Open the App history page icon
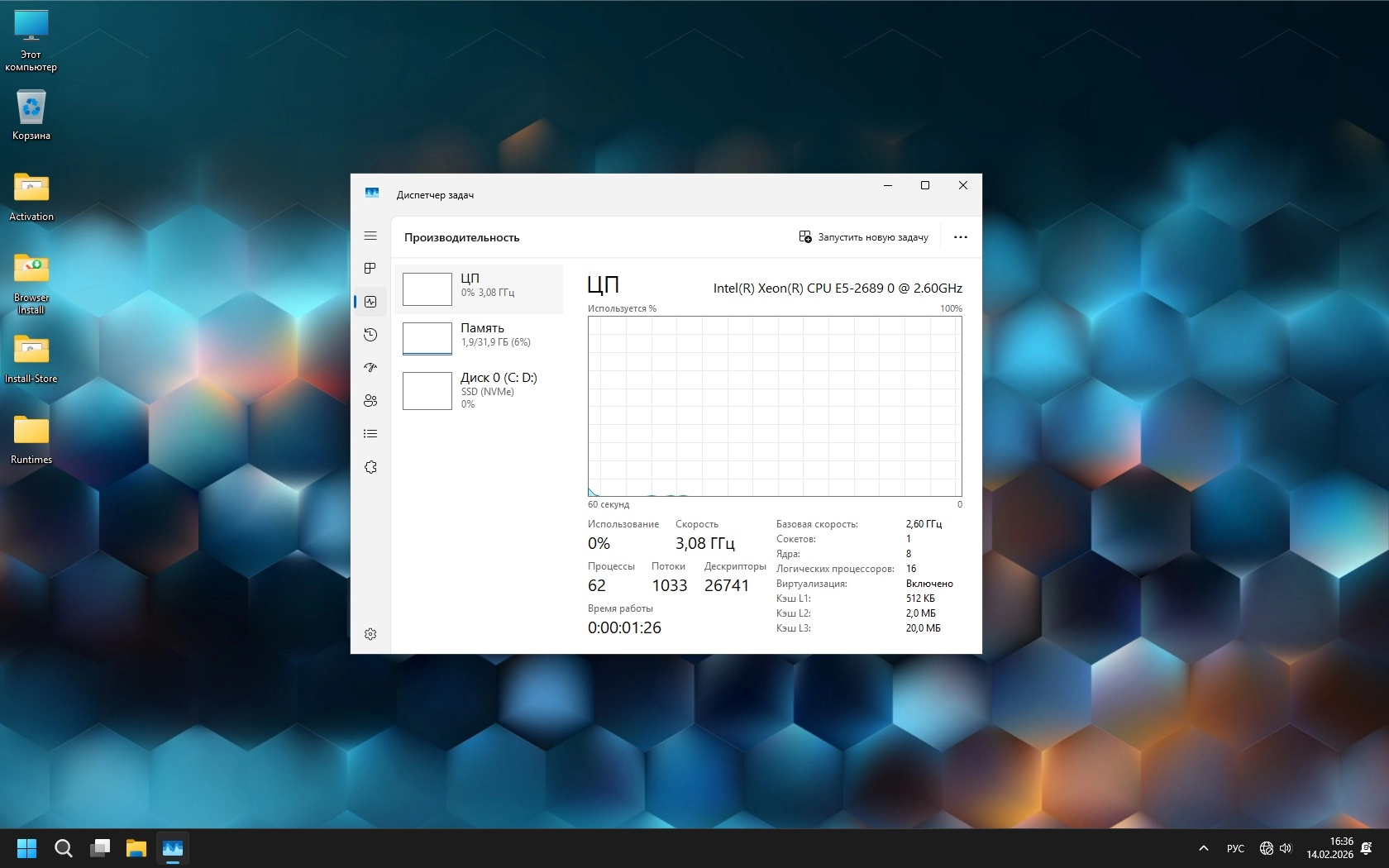The image size is (1389, 868). coord(370,335)
